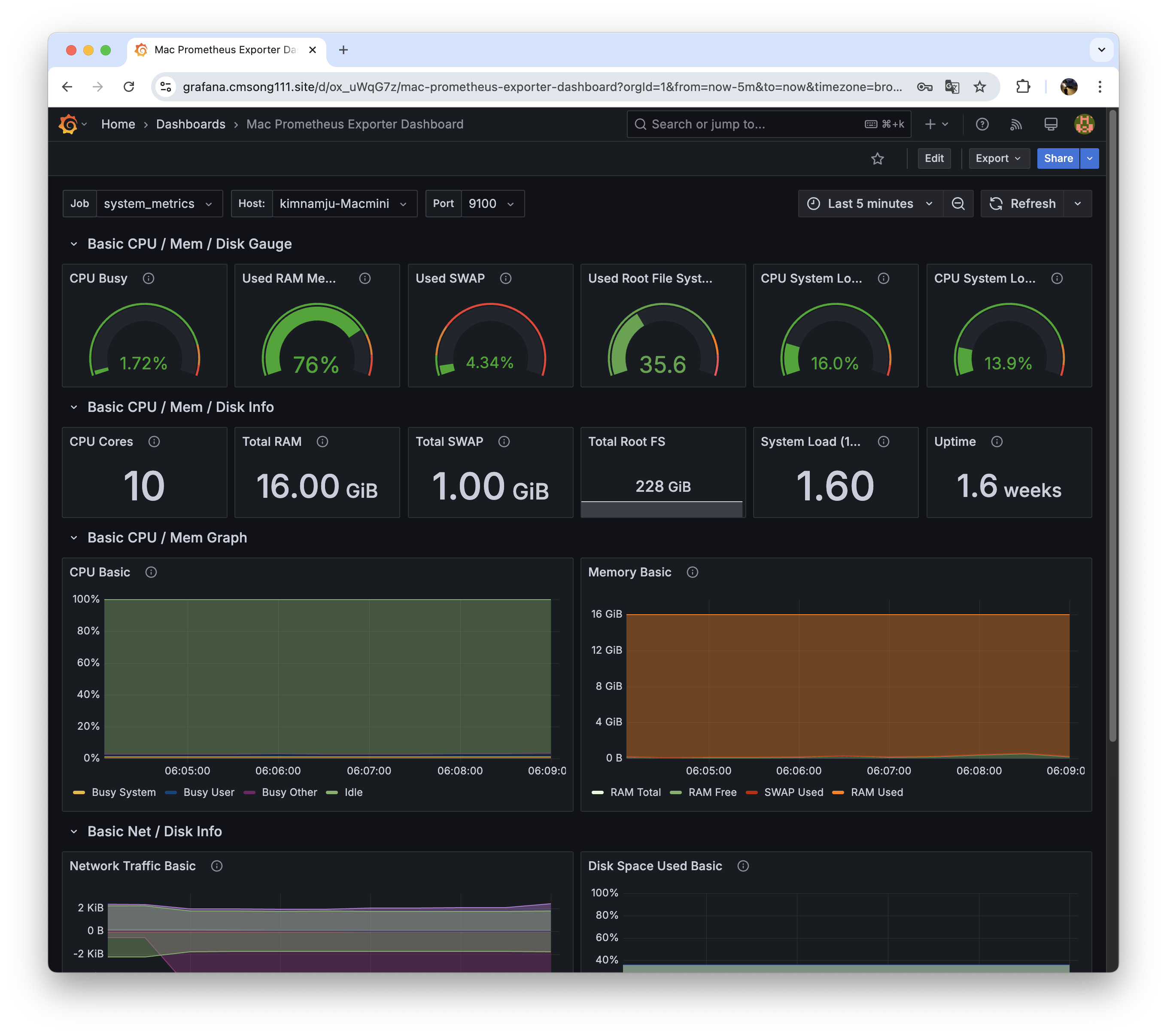
Task: Toggle Idle series in CPU Basic legend
Action: (x=353, y=792)
